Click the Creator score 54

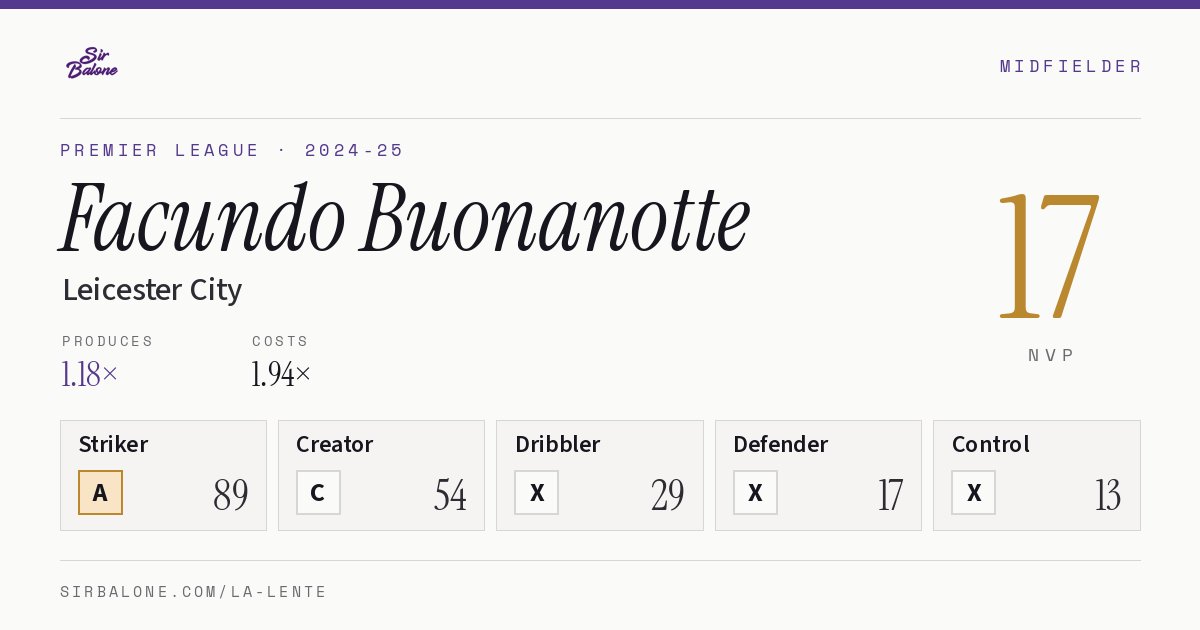click(x=450, y=495)
